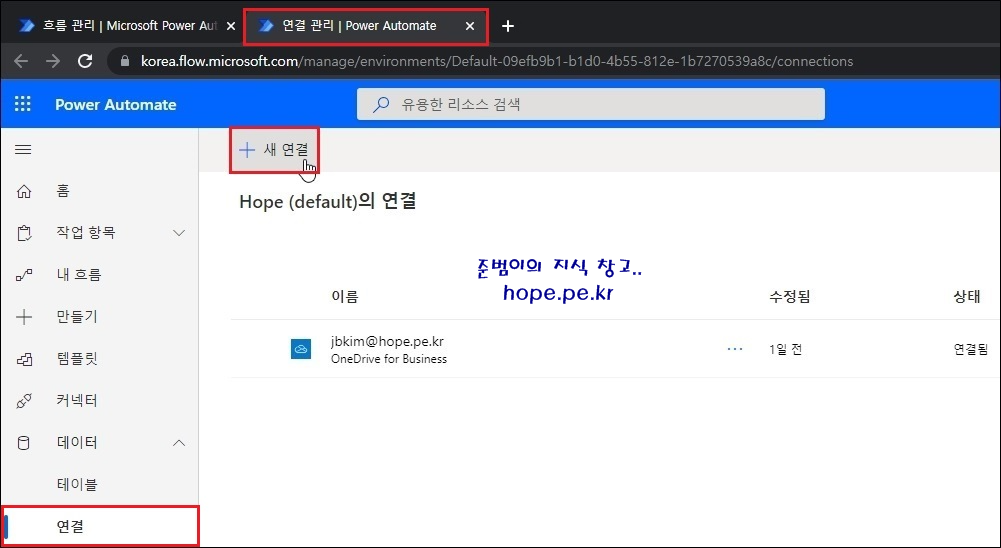This screenshot has height=548, width=1001.
Task: Click the 만들기 plus icon
Action: (x=24, y=317)
